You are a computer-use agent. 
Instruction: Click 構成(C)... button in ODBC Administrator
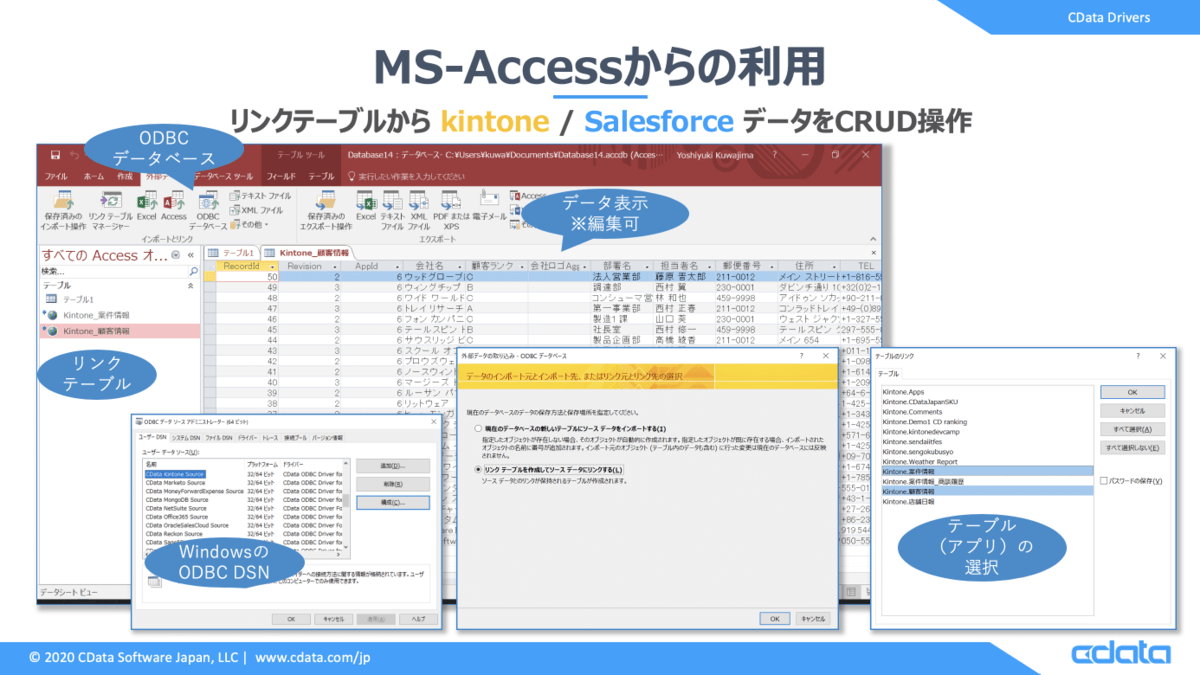[x=392, y=502]
